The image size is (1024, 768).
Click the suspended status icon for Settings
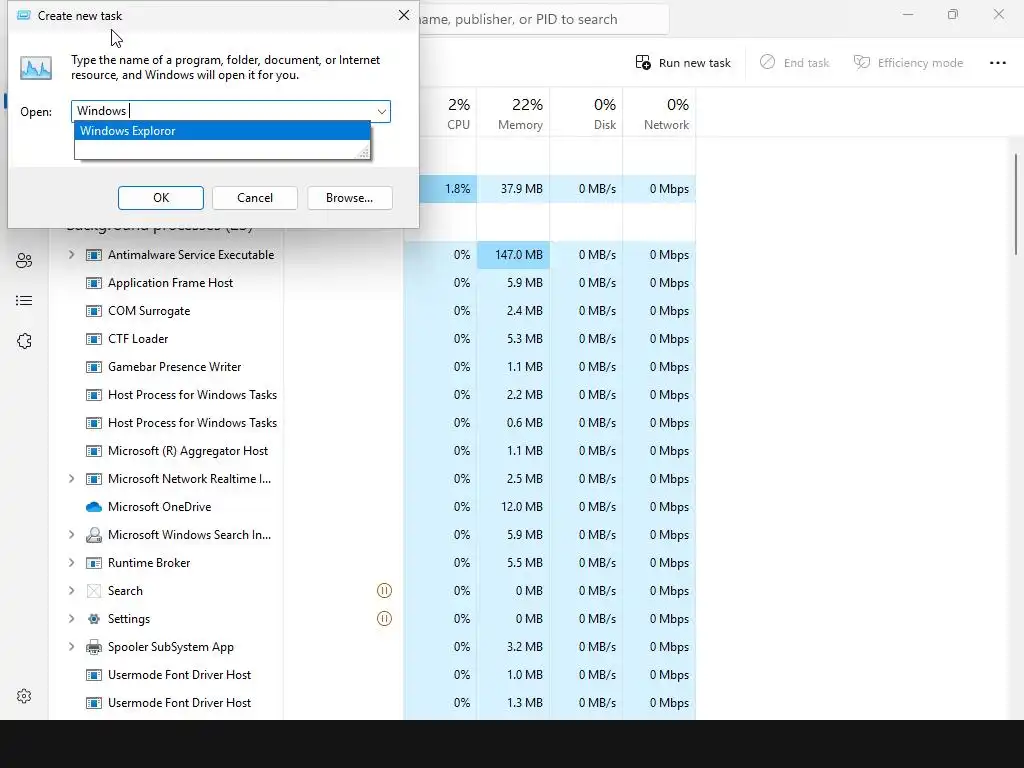pyautogui.click(x=385, y=619)
